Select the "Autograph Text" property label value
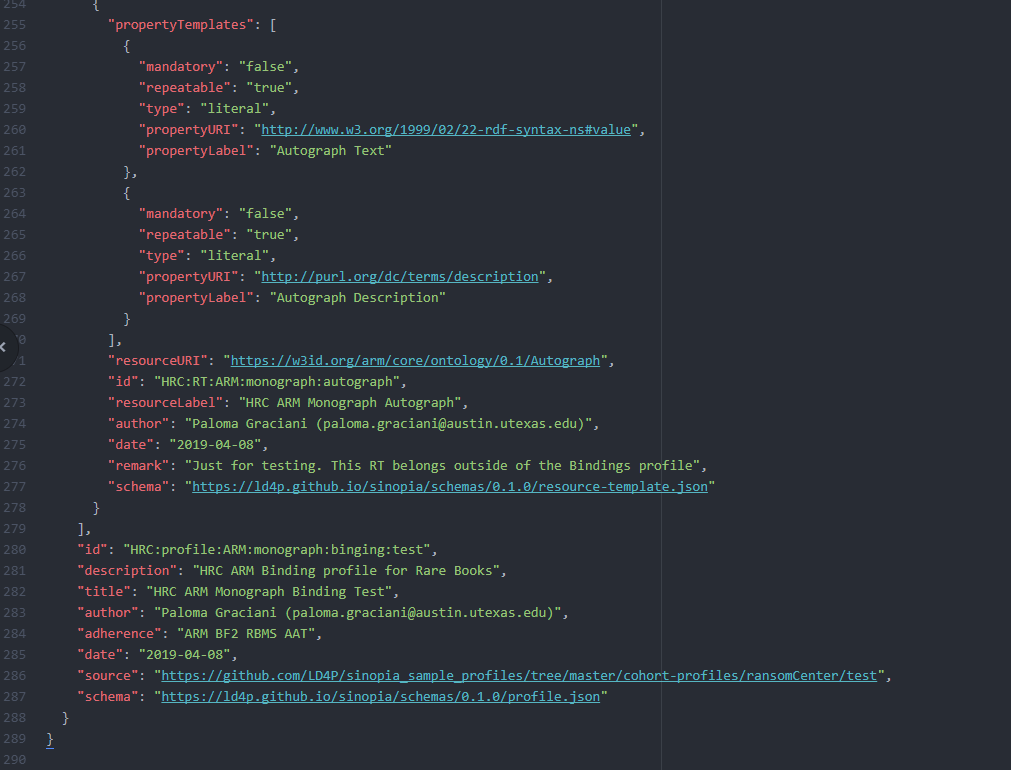 point(330,150)
